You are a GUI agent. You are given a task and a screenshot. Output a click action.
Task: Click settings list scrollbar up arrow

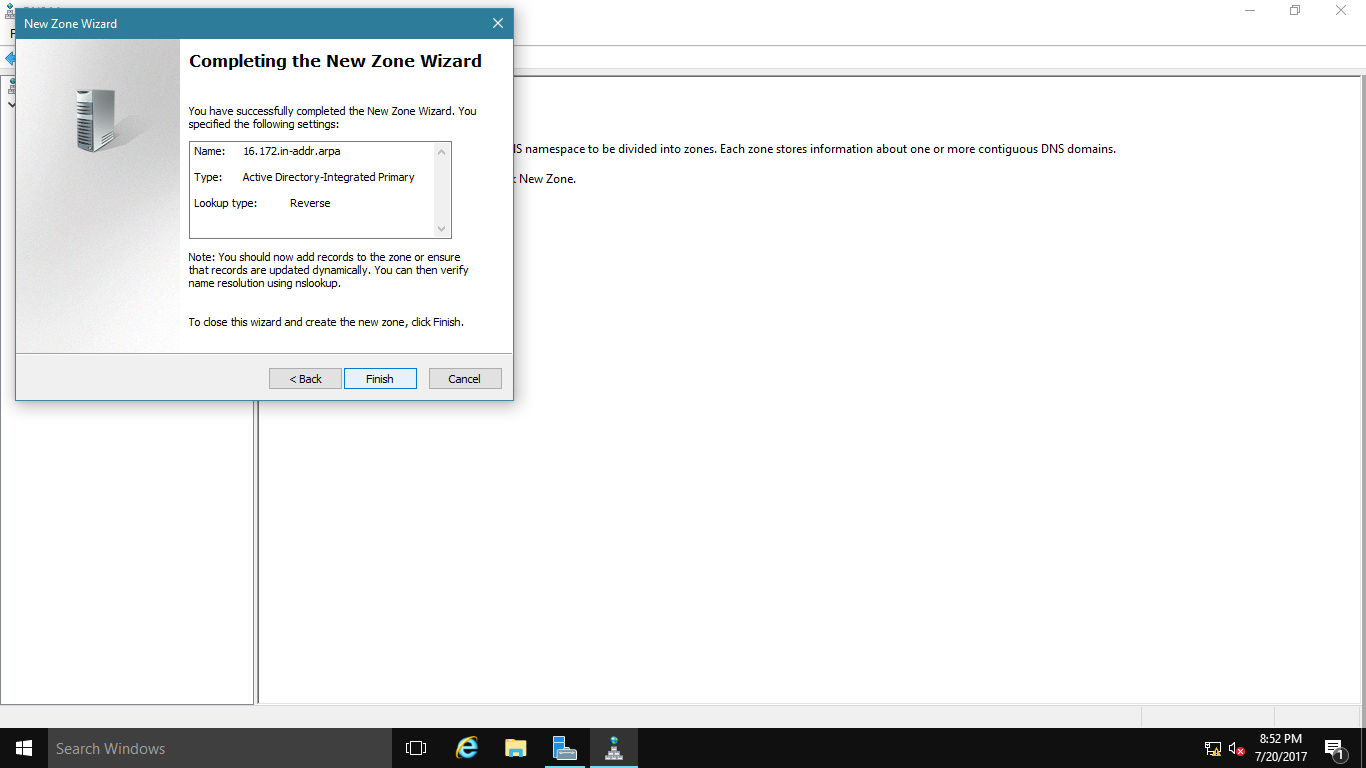[442, 151]
